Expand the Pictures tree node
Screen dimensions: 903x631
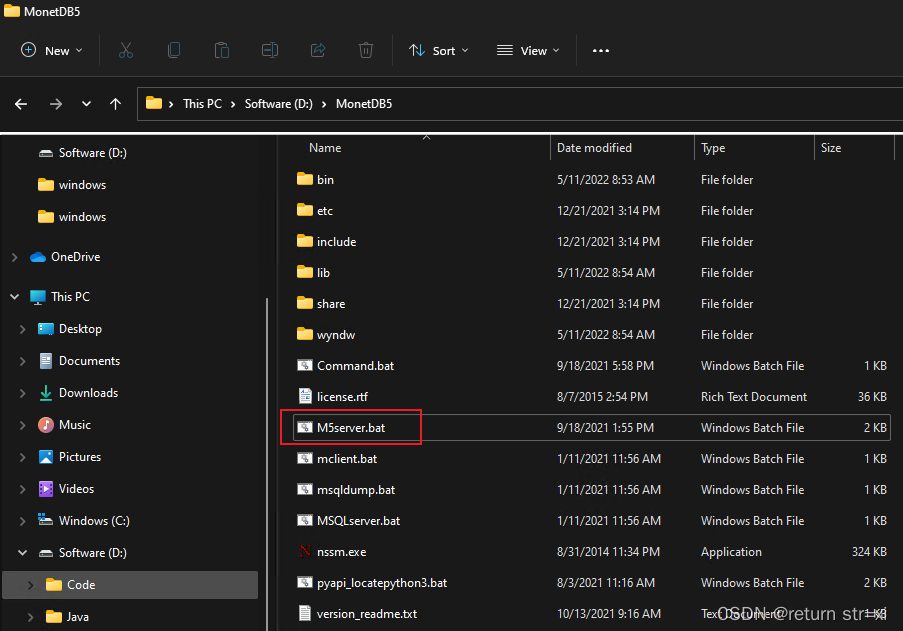(22, 457)
